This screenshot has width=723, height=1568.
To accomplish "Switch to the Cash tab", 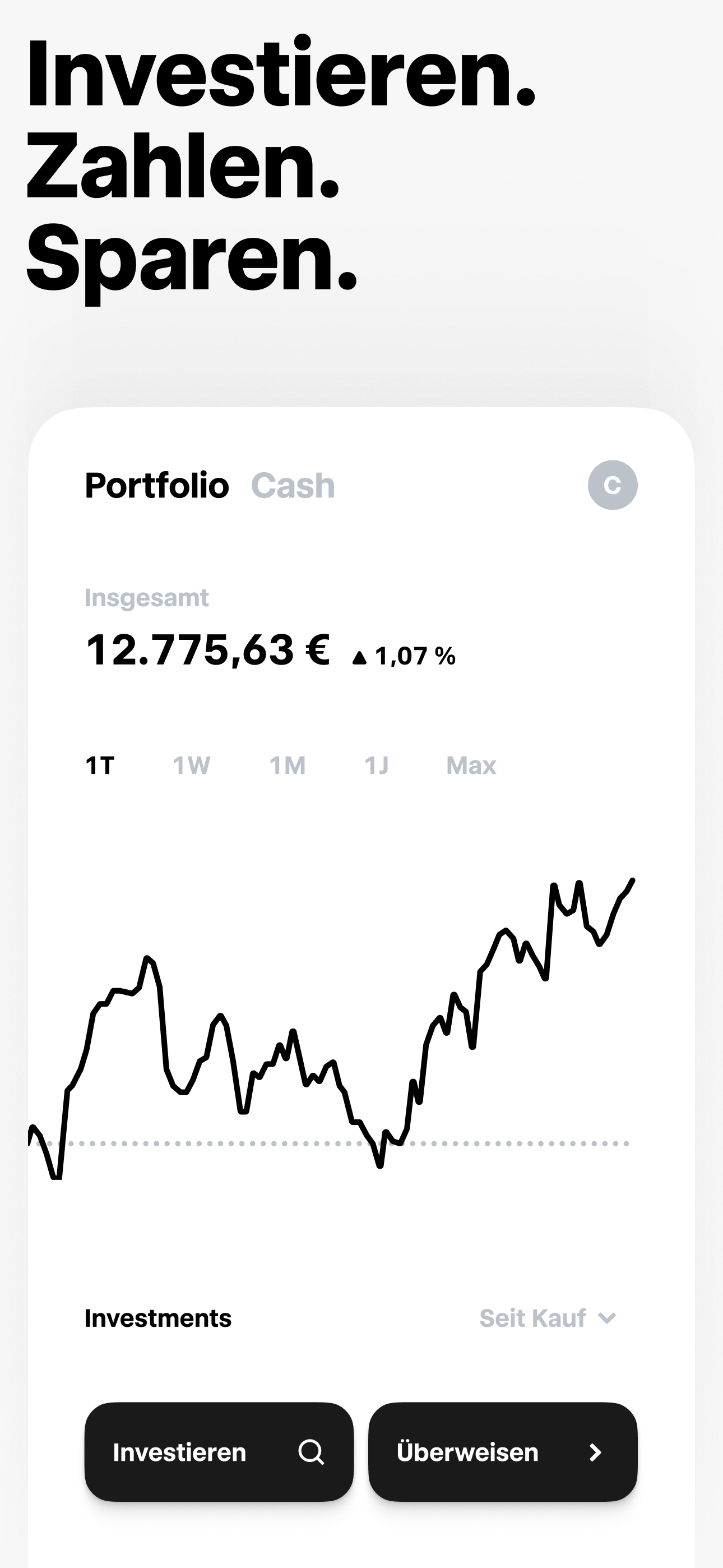I will point(293,485).
